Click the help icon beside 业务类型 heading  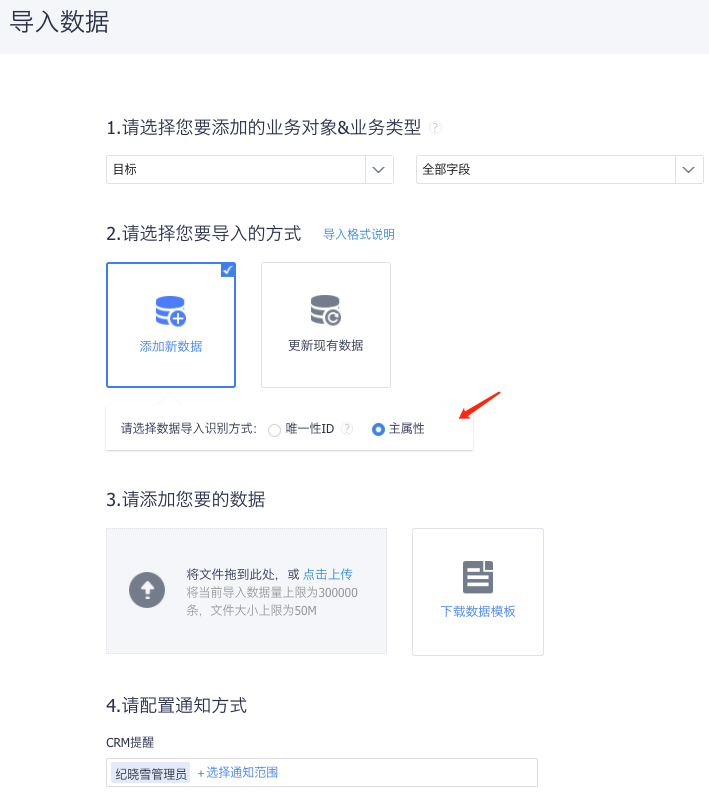point(435,127)
